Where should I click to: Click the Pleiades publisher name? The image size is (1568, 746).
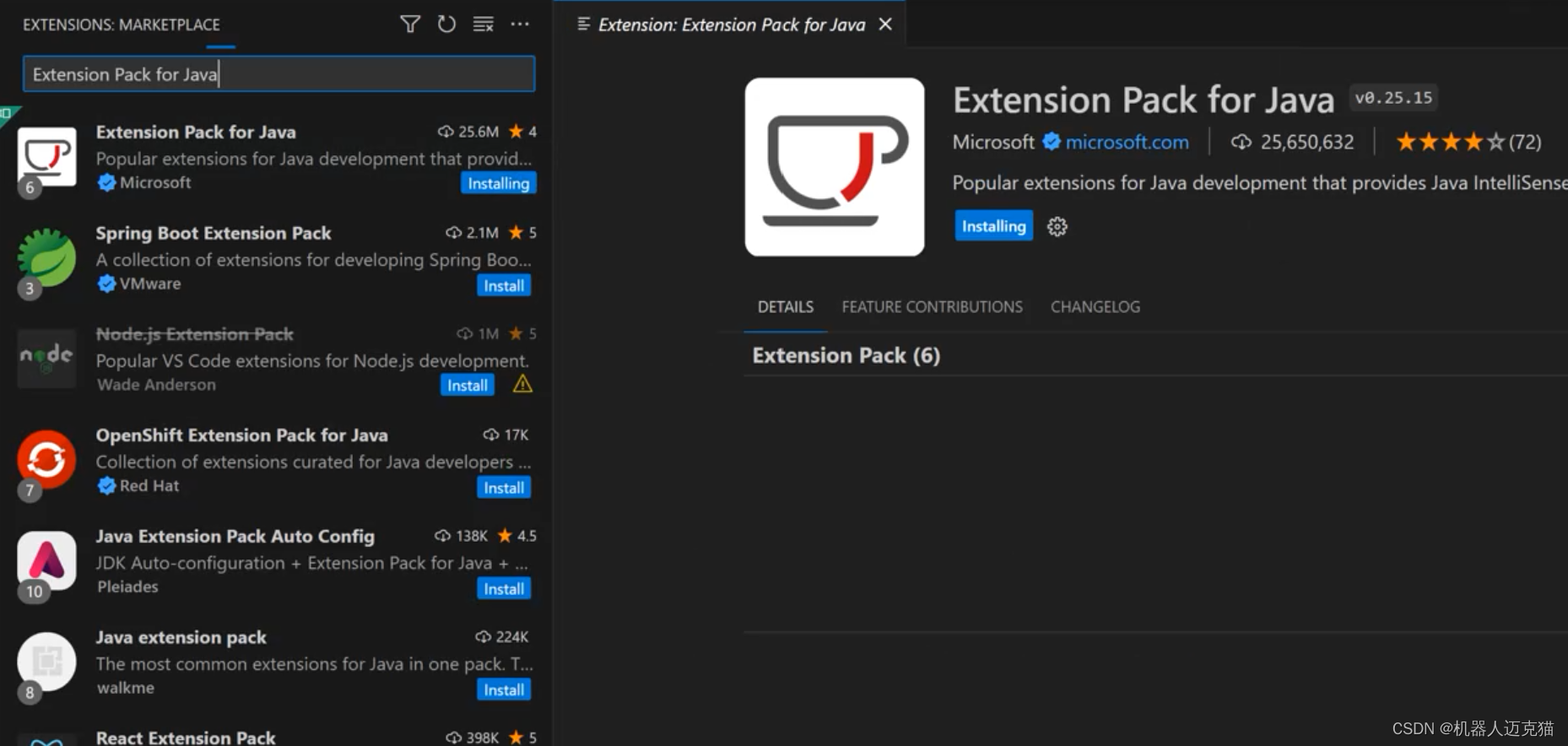(x=127, y=587)
